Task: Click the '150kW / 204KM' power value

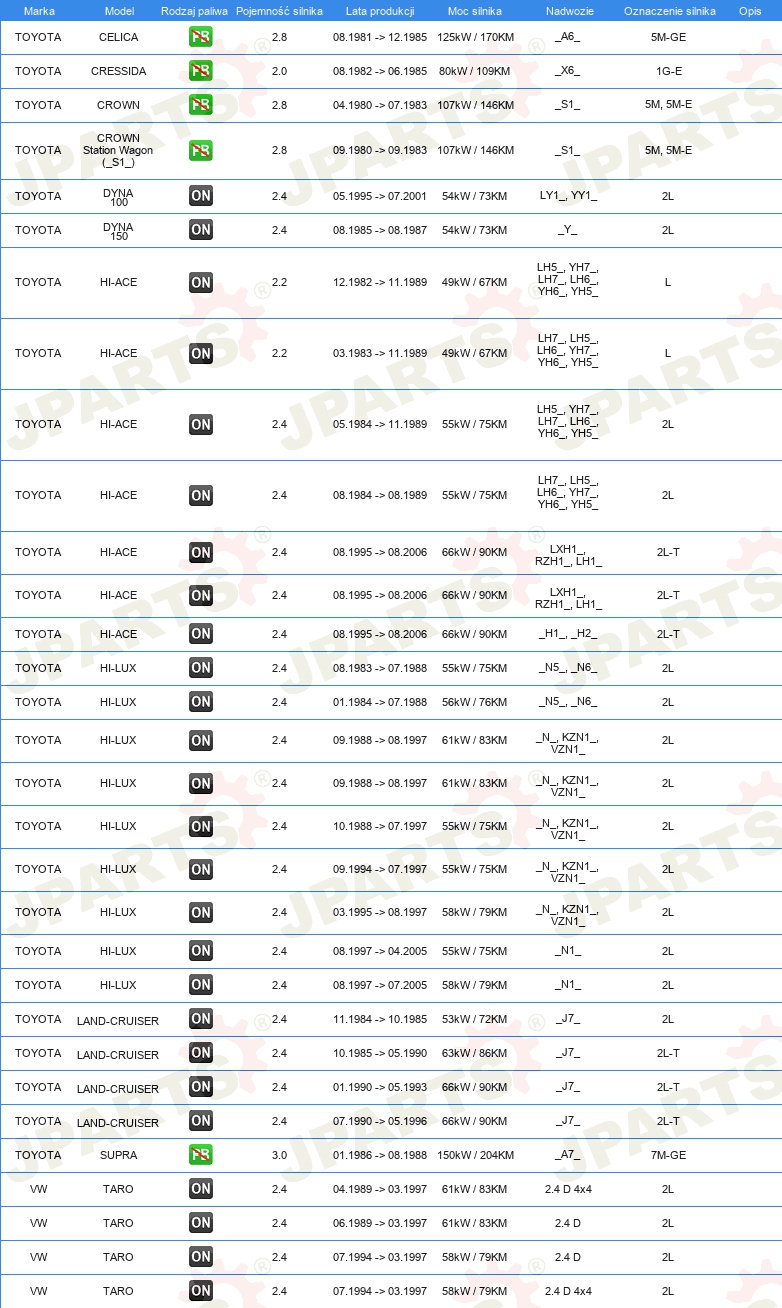Action: [x=476, y=1155]
